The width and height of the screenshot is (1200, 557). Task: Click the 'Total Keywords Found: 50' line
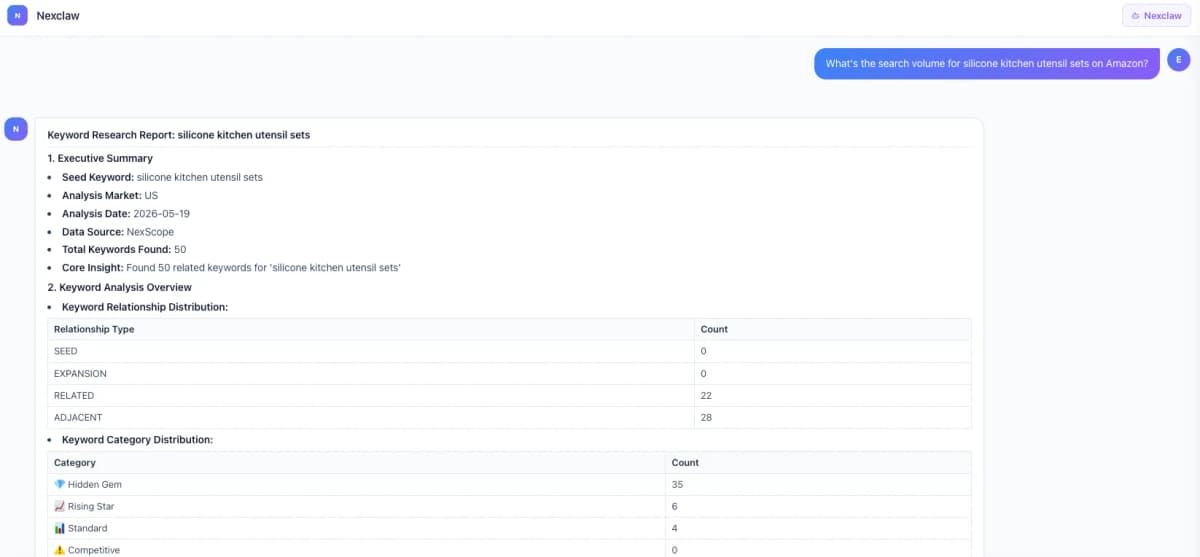[x=124, y=250]
